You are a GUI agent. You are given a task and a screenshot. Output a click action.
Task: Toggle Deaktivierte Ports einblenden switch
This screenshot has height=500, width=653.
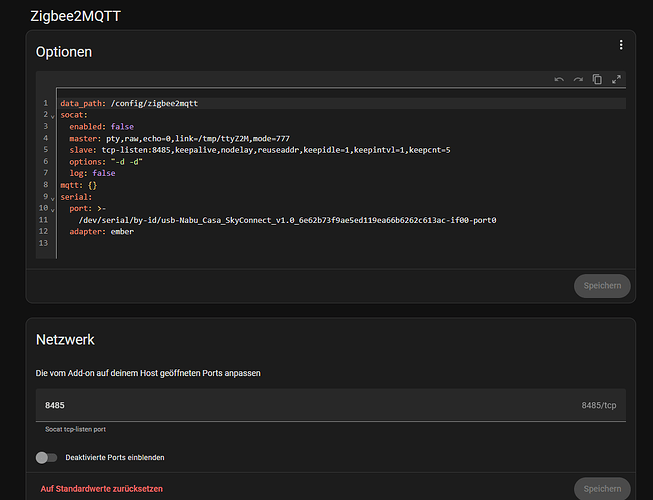click(46, 457)
